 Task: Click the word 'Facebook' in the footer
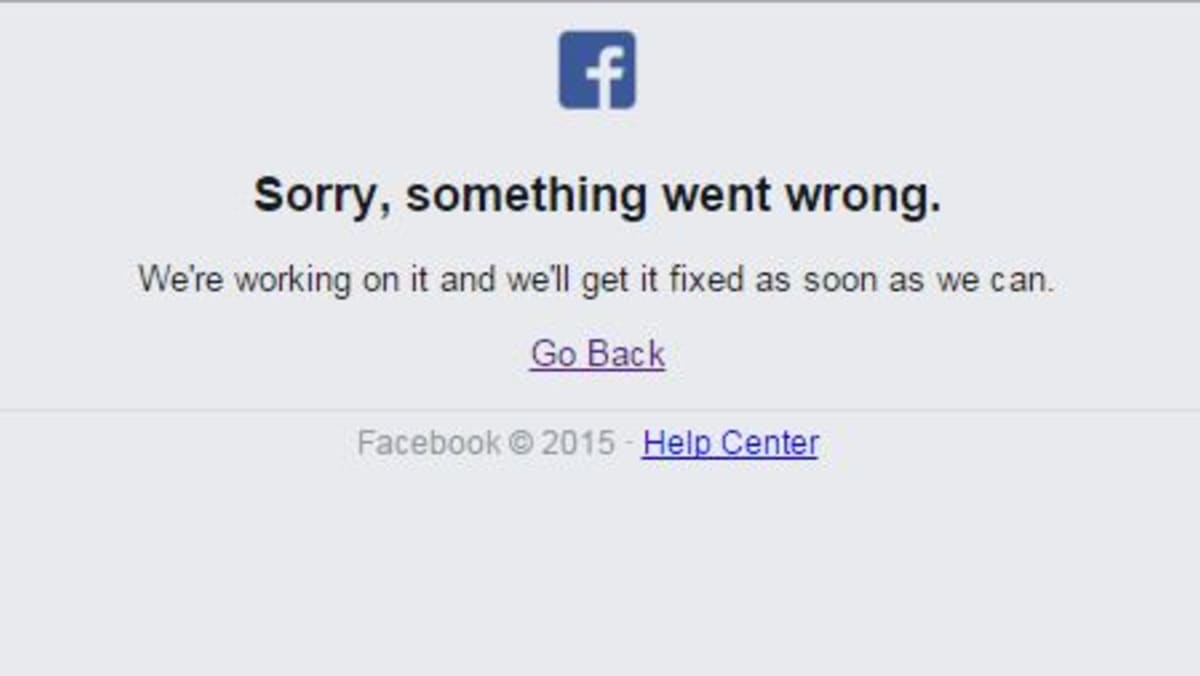(429, 442)
